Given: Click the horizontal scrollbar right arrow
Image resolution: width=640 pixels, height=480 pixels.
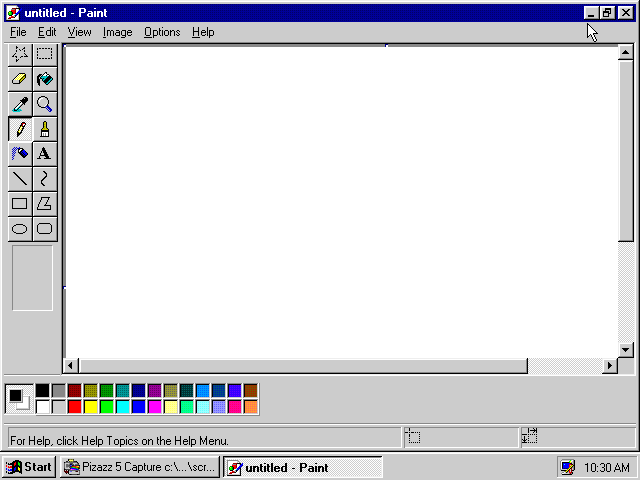Looking at the screenshot, I should pyautogui.click(x=610, y=365).
